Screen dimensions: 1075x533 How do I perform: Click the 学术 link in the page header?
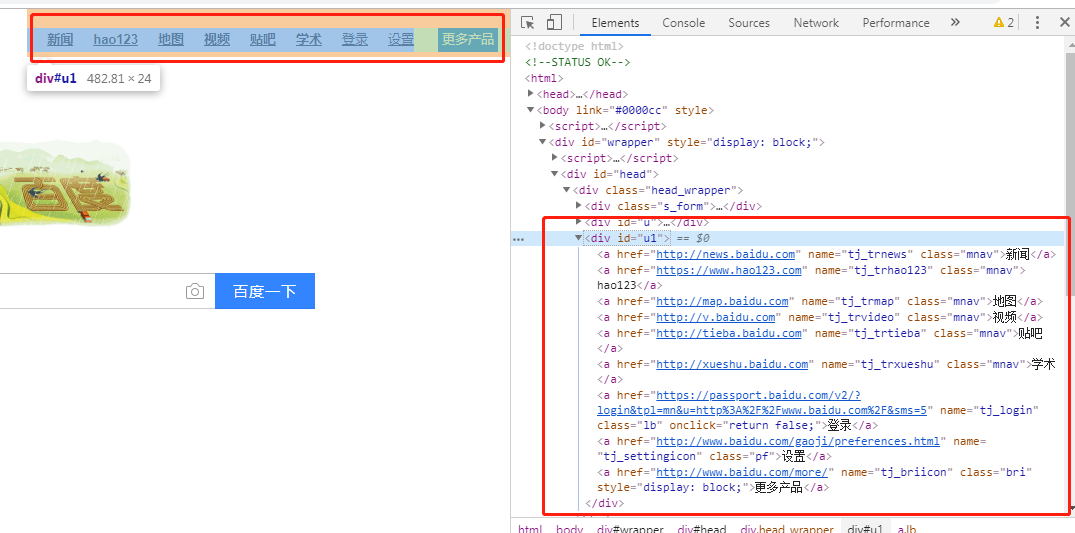click(x=309, y=40)
